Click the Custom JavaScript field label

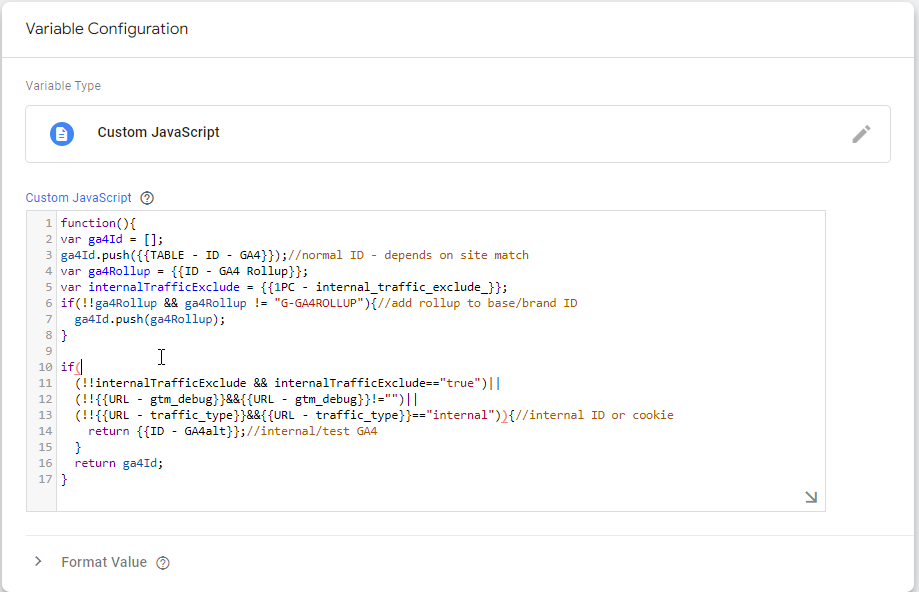(78, 198)
